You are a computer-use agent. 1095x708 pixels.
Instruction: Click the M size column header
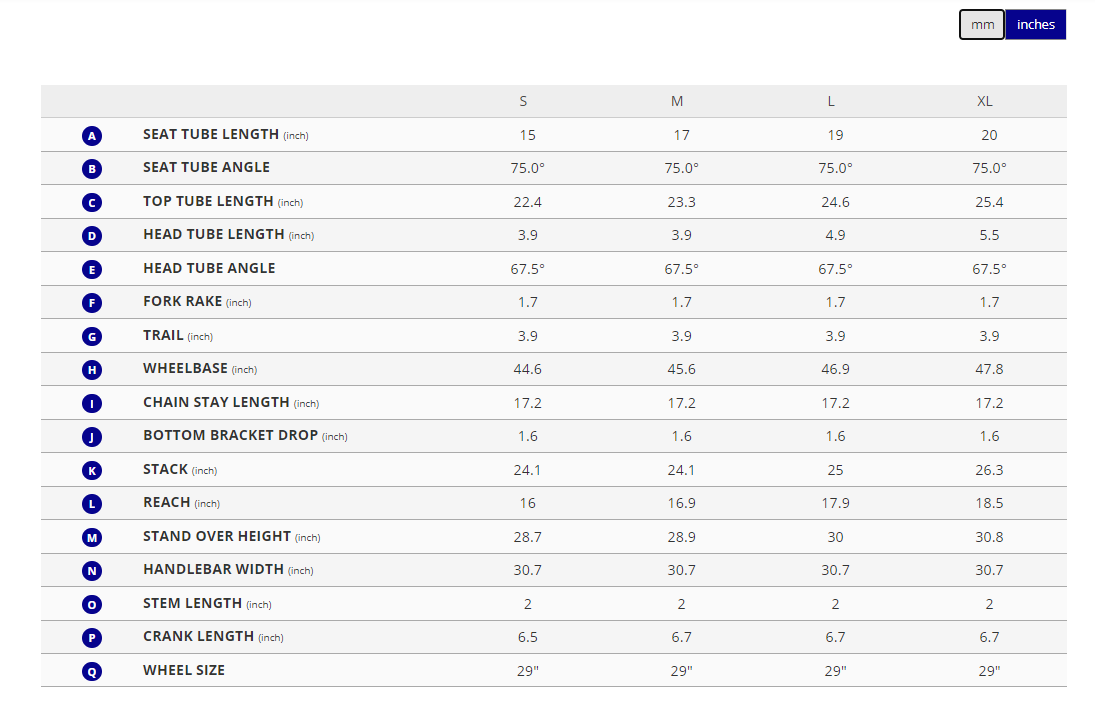(x=677, y=102)
